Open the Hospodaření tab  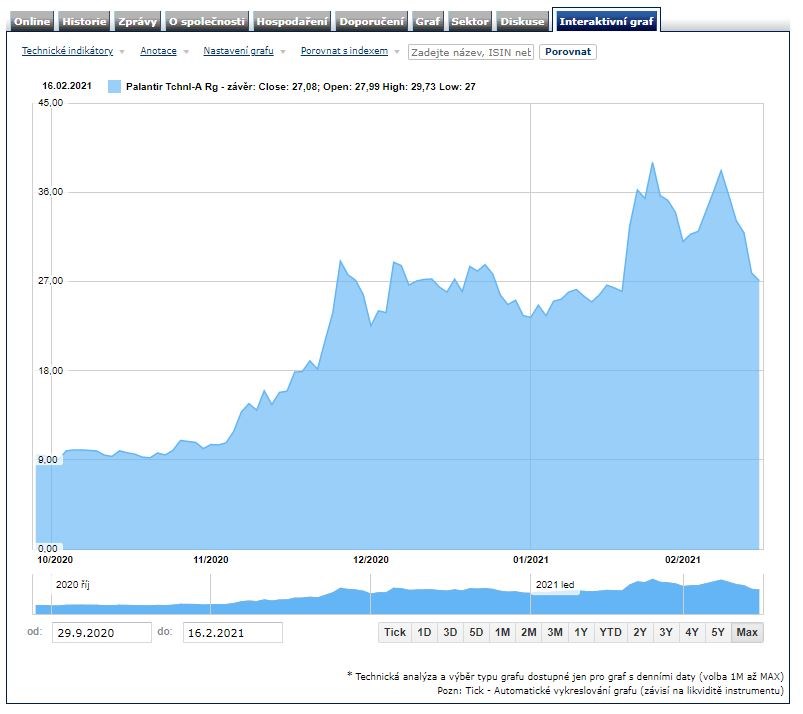click(x=292, y=21)
